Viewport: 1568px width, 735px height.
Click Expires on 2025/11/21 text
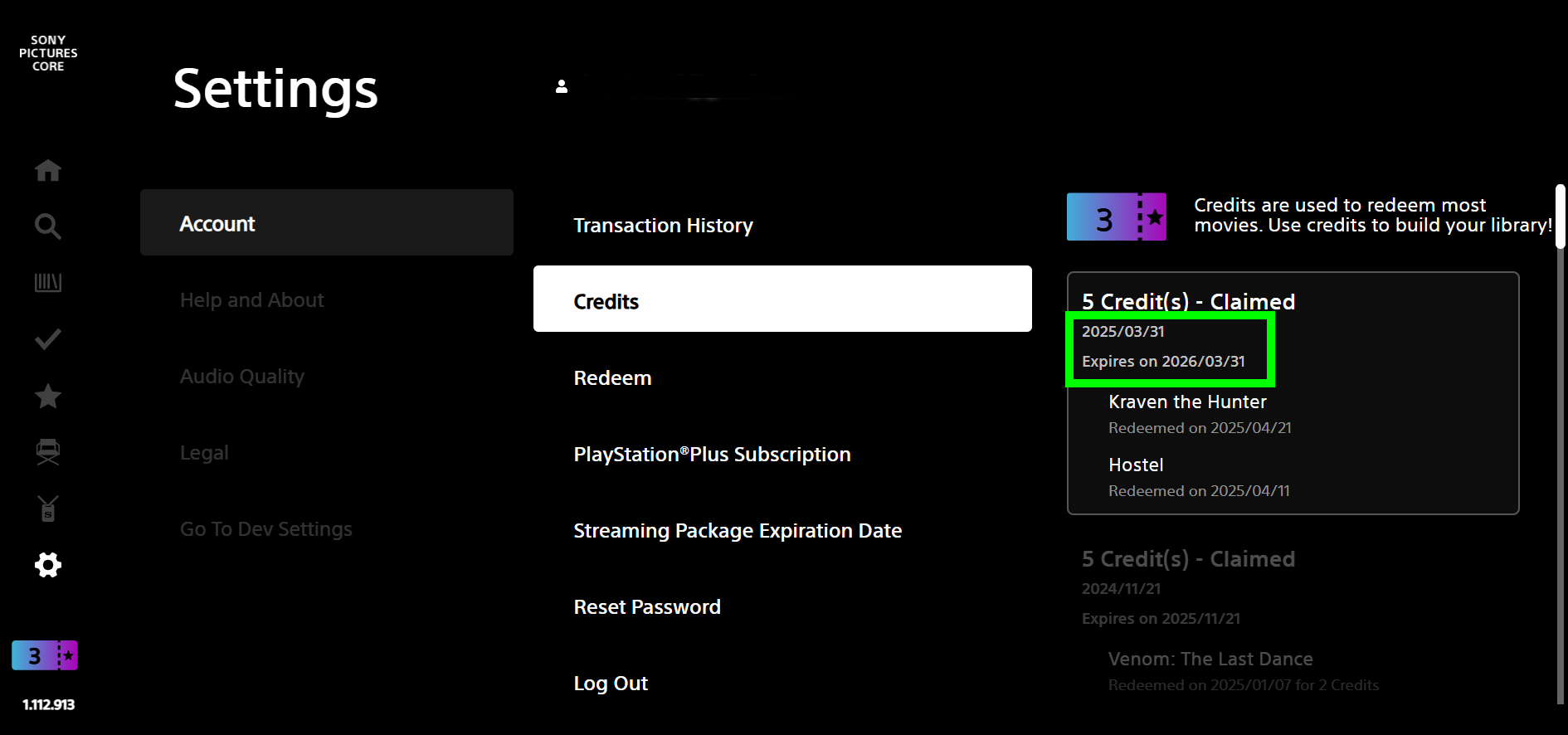(x=1161, y=618)
